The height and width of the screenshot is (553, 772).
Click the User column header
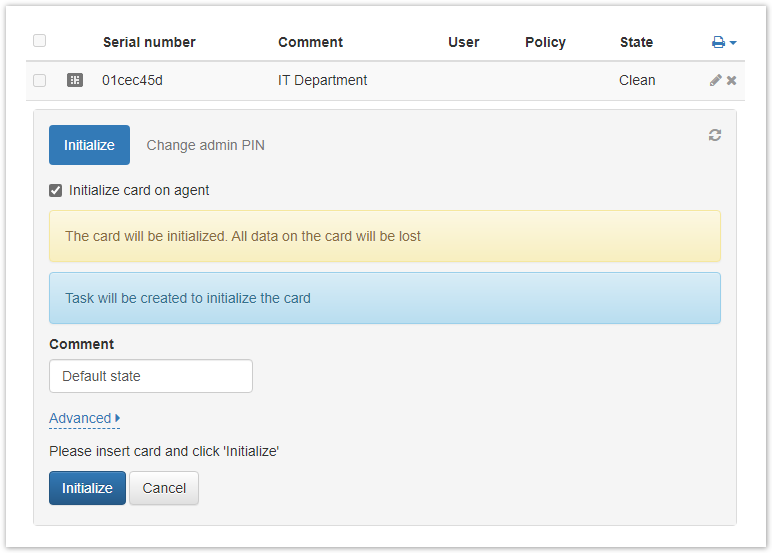(x=463, y=42)
